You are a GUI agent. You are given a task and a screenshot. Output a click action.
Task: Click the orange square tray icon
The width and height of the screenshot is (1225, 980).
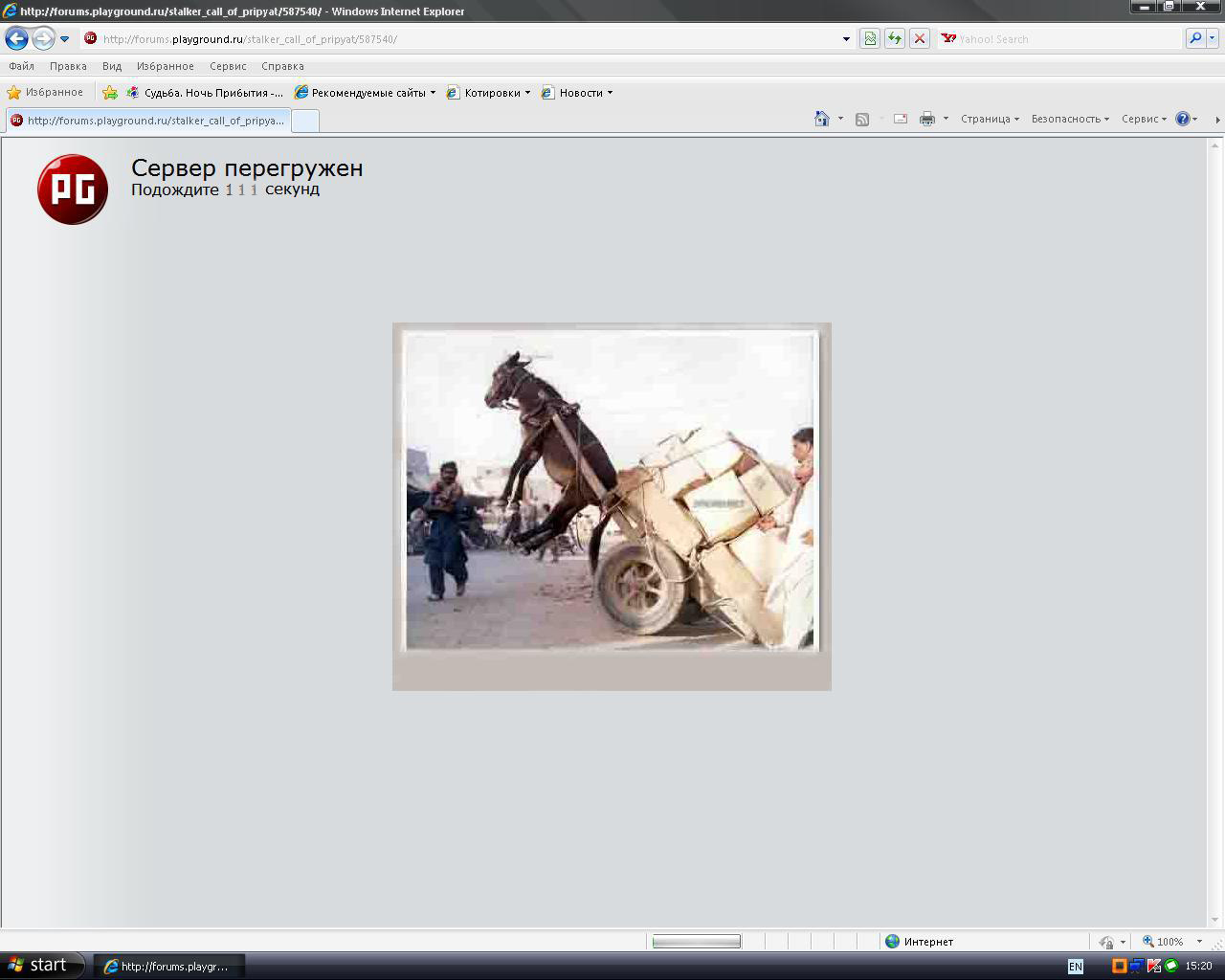point(1119,967)
